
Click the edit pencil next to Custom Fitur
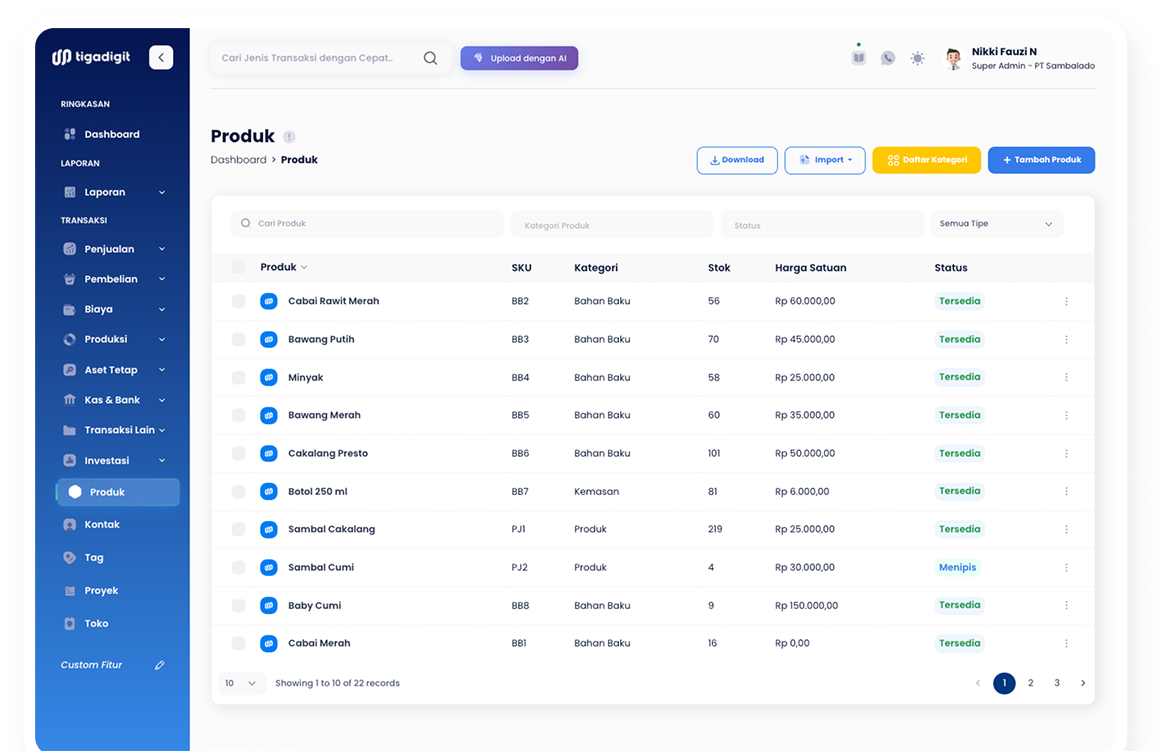pyautogui.click(x=159, y=664)
